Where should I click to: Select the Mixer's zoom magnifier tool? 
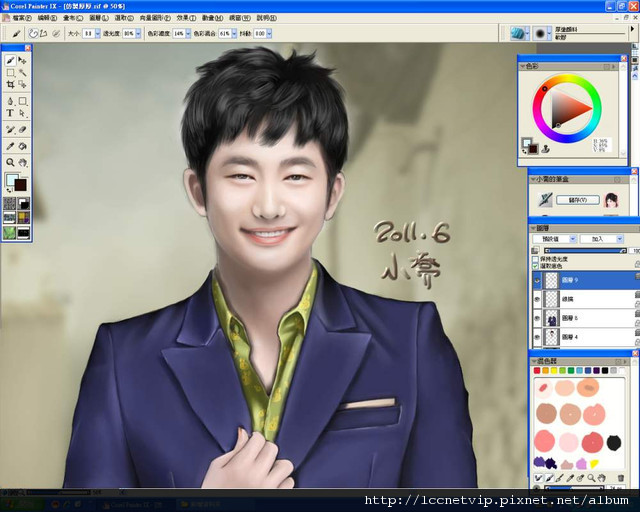click(591, 478)
